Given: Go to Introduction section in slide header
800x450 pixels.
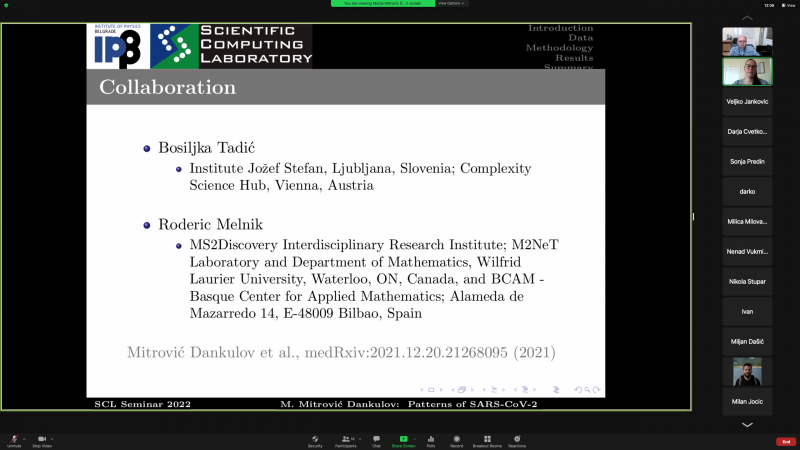Looking at the screenshot, I should coord(560,28).
